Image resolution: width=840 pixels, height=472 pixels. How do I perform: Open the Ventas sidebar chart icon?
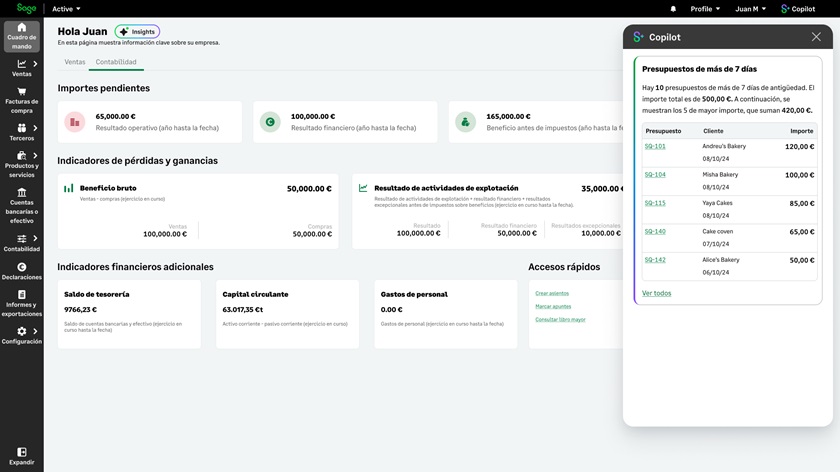click(x=21, y=64)
